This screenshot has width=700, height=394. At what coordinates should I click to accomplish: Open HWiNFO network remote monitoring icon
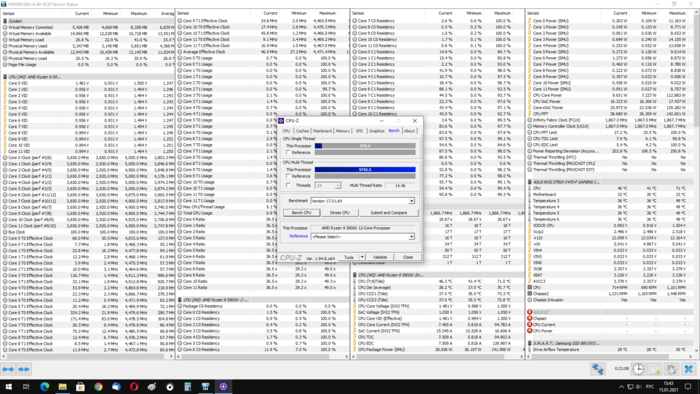pyautogui.click(x=598, y=369)
